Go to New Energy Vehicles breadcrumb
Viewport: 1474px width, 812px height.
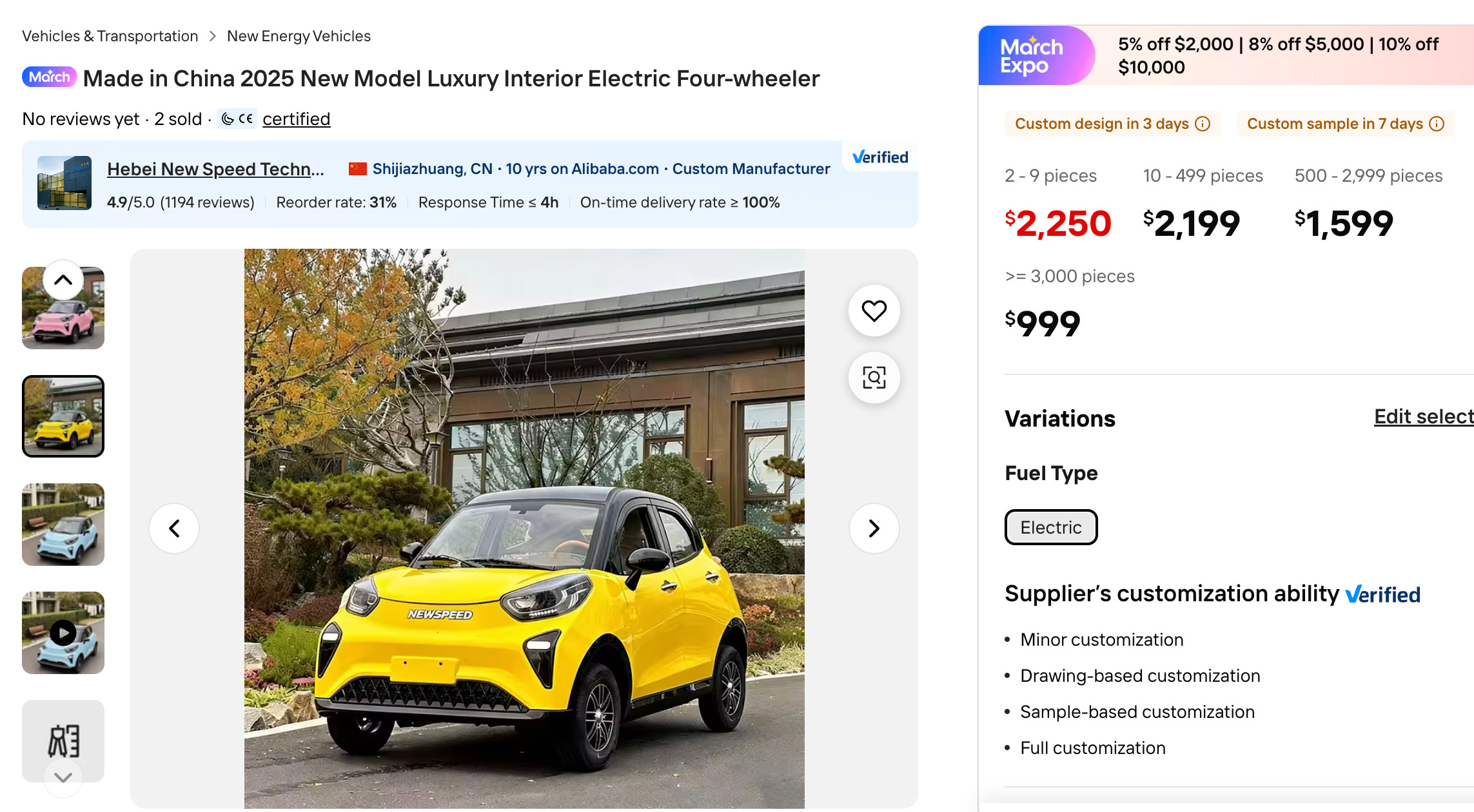299,36
